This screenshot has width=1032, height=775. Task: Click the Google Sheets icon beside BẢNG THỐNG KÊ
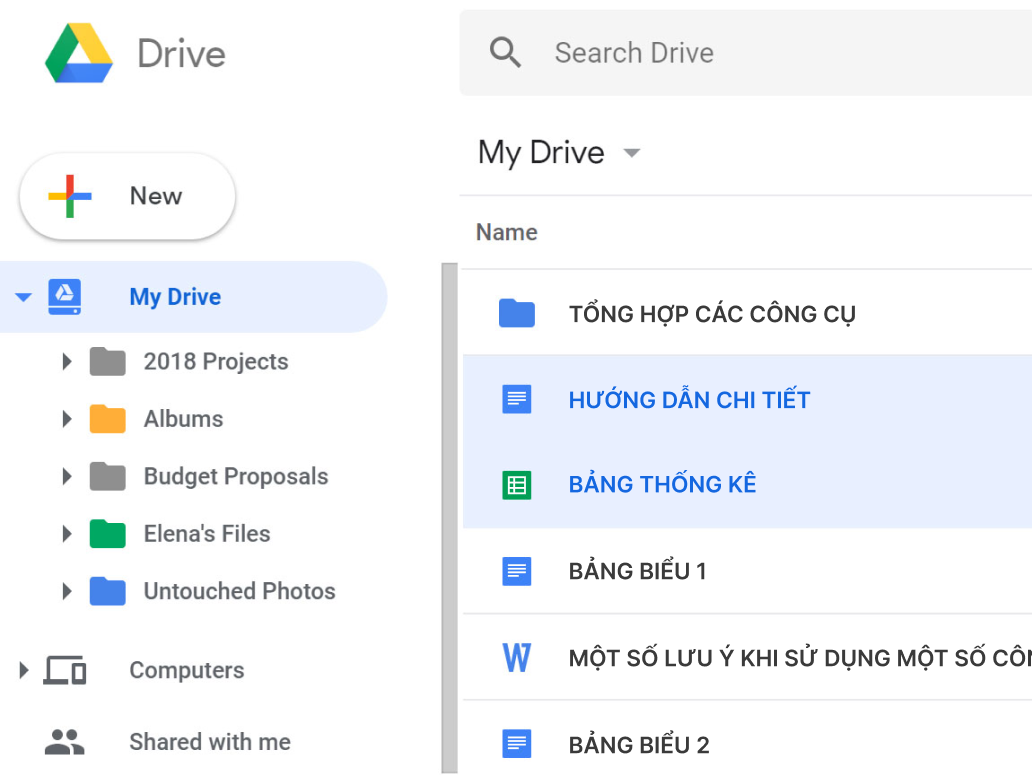click(516, 485)
